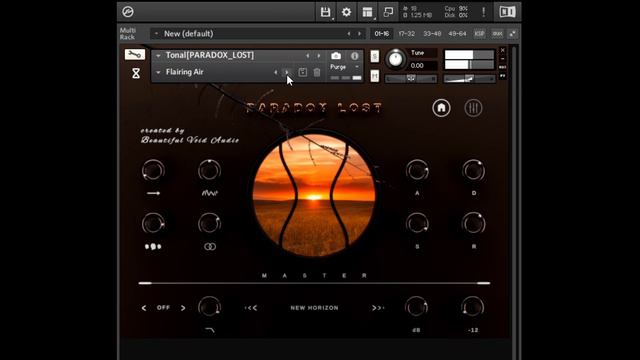640x360 pixels.
Task: Open instrument edit mode wrench
Action: [x=135, y=54]
